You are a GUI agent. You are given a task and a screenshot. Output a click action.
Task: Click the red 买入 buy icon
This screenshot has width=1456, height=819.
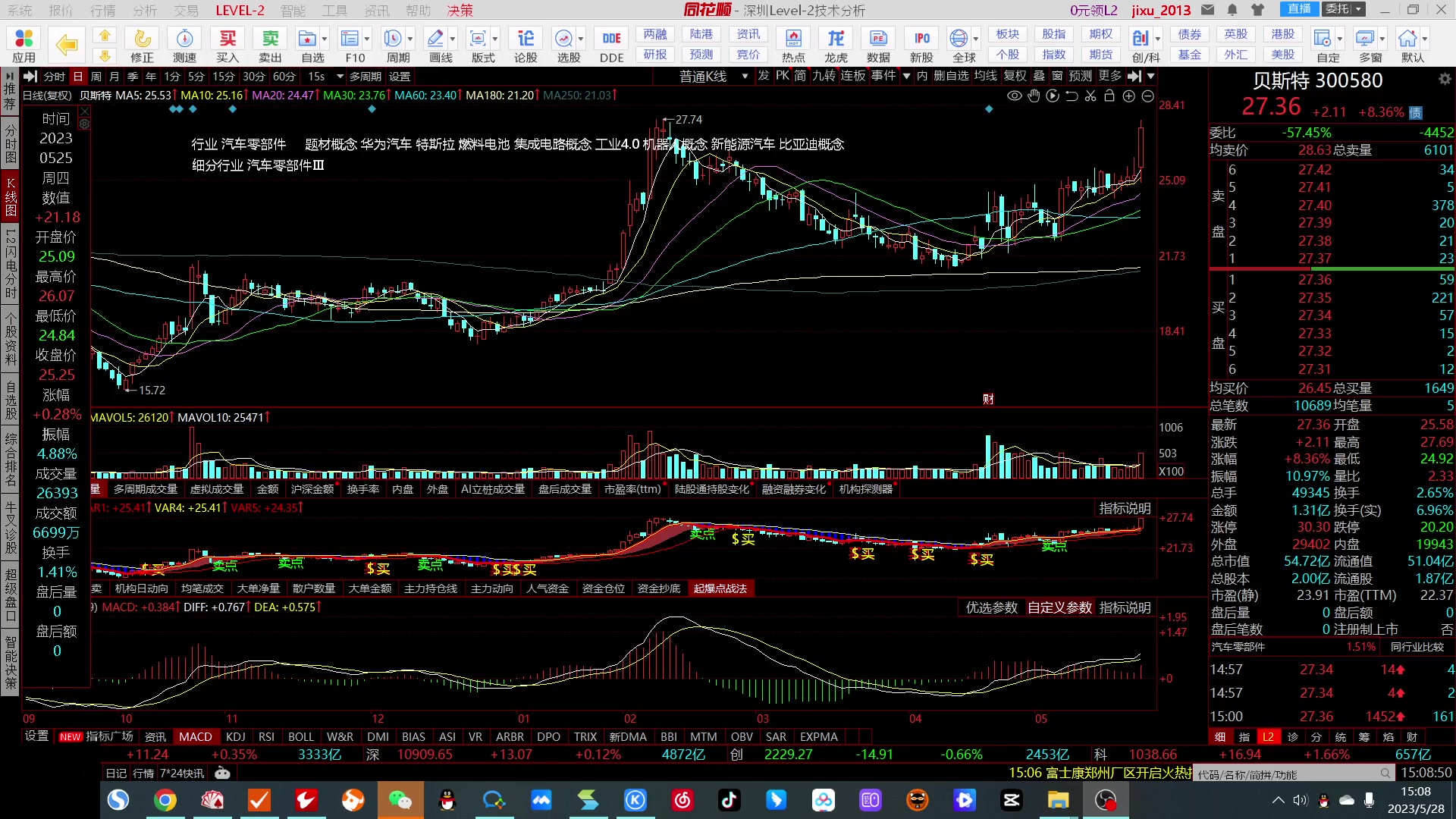tap(227, 45)
